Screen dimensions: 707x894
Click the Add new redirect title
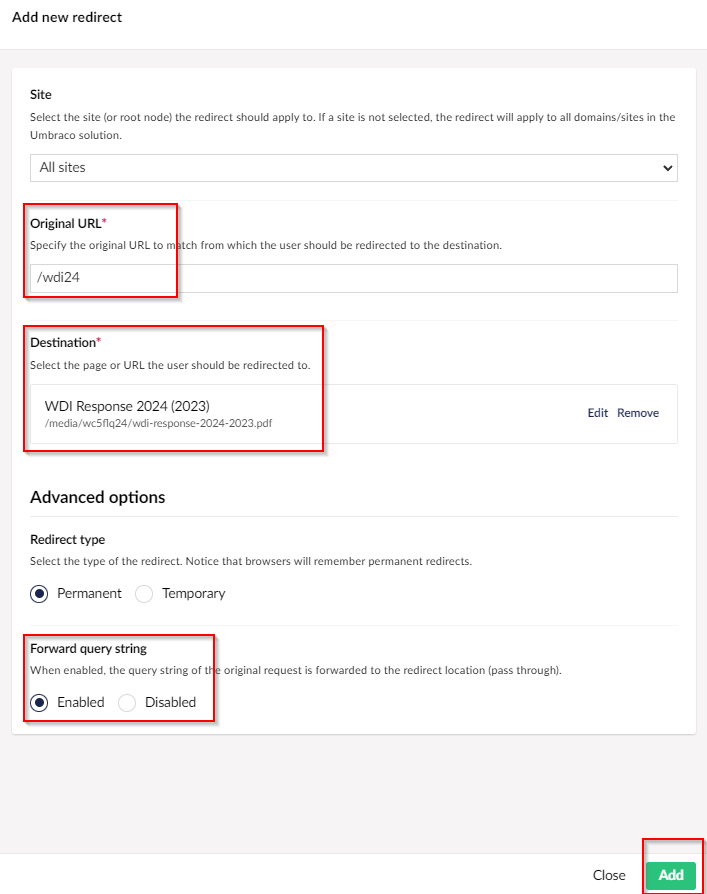[x=67, y=17]
